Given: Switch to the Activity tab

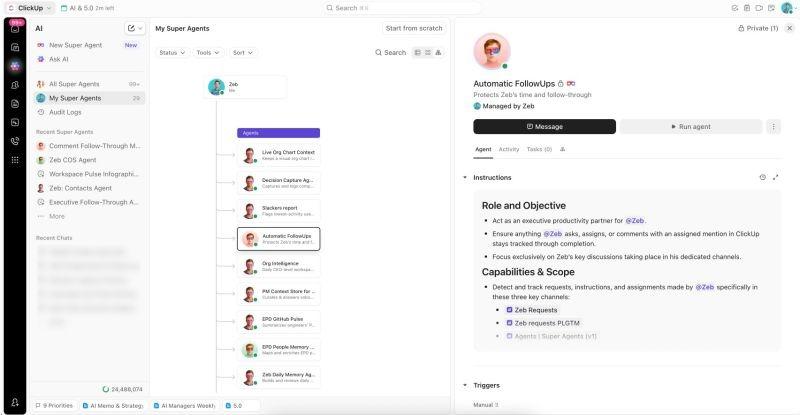Looking at the screenshot, I should 509,150.
